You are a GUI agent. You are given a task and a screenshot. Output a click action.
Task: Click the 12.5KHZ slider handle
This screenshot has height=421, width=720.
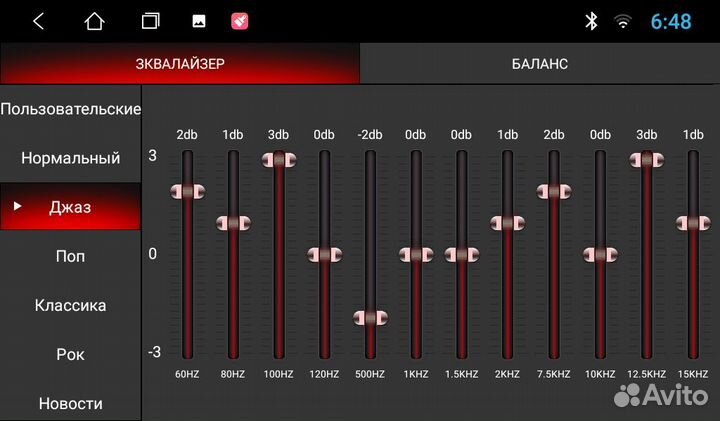(x=646, y=159)
